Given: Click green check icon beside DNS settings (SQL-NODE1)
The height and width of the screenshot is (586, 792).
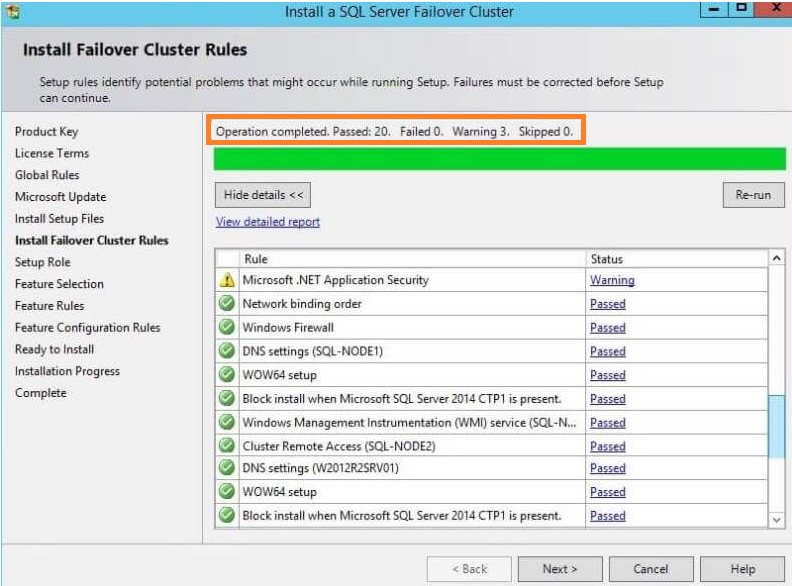Looking at the screenshot, I should [x=227, y=351].
